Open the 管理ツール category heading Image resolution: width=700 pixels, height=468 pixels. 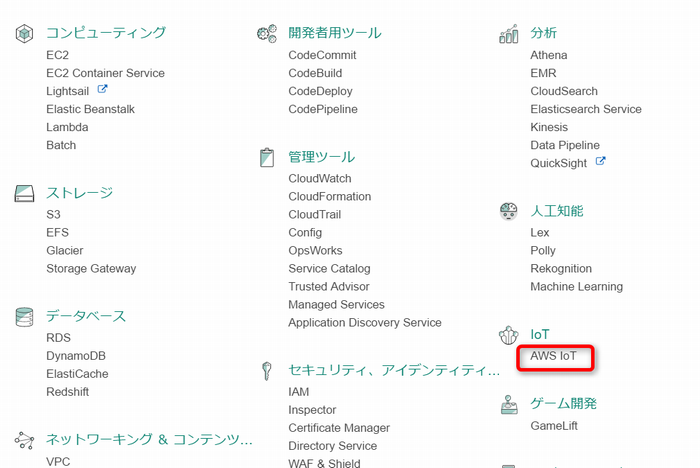[x=321, y=157]
